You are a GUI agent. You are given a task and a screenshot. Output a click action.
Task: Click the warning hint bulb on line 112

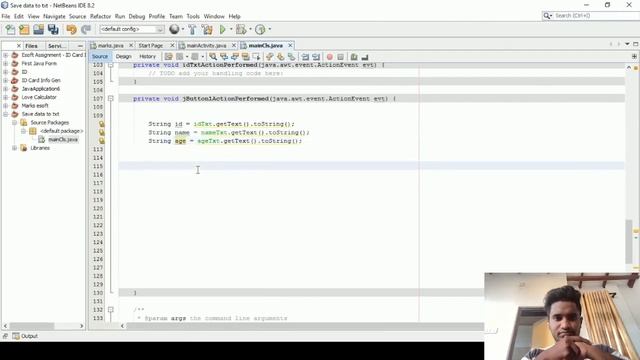[102, 141]
